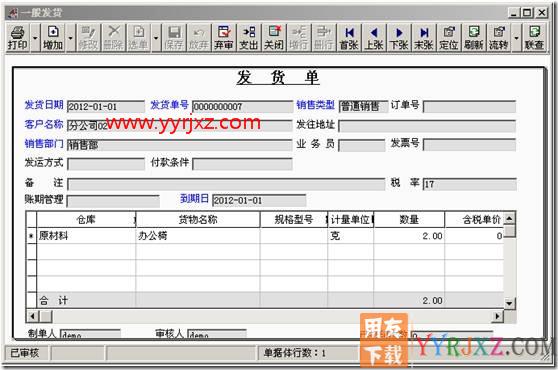The image size is (558, 370).
Task: Click the 刷新 refresh icon
Action: [x=474, y=38]
